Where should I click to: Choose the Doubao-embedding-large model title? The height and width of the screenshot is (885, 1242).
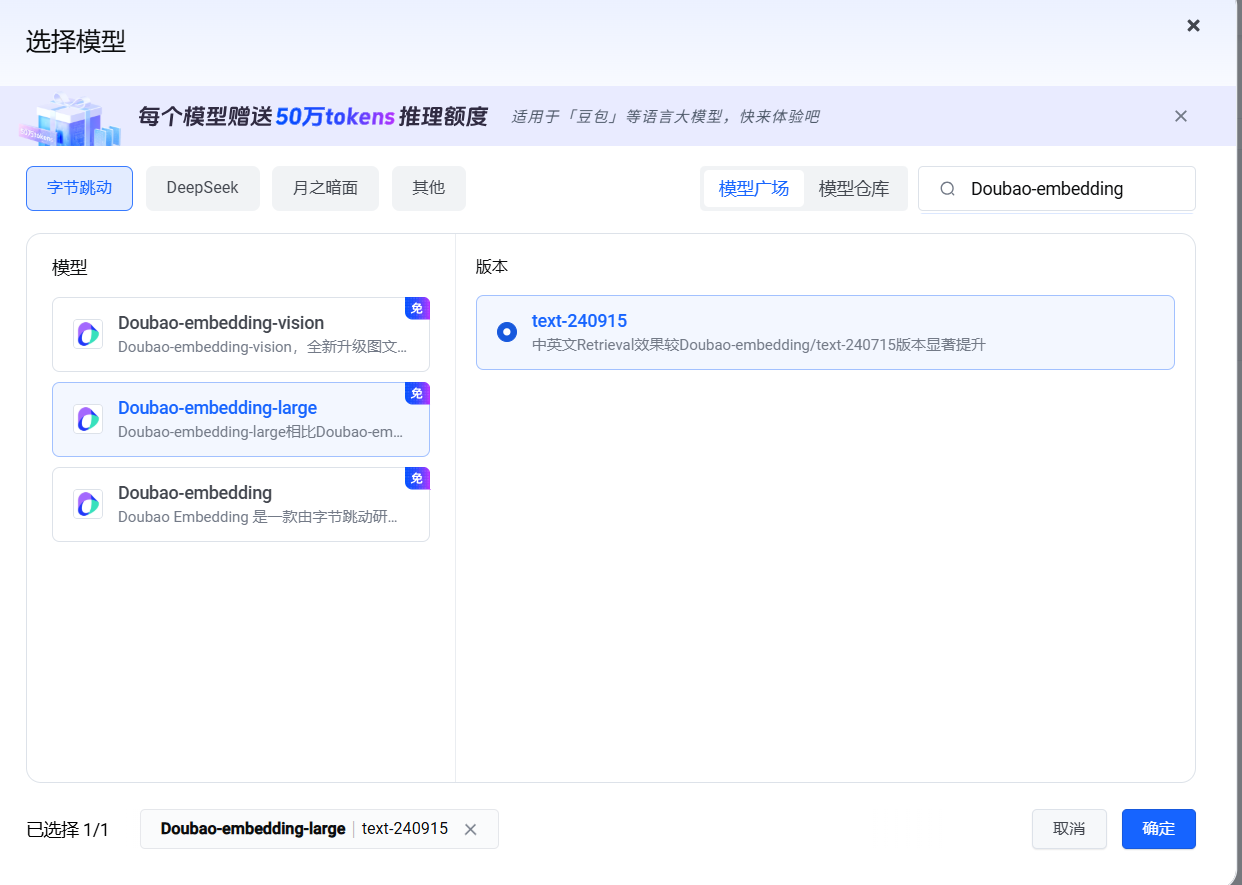217,408
